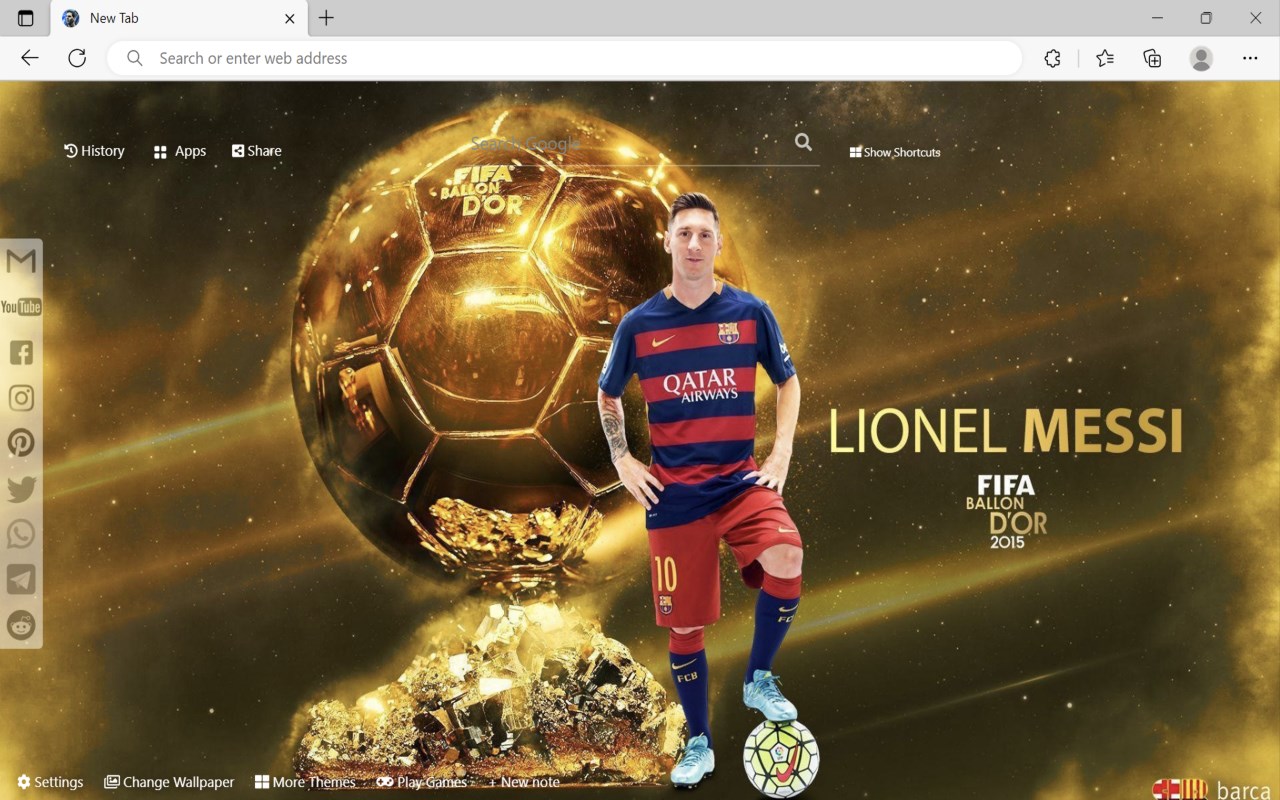Image resolution: width=1280 pixels, height=800 pixels.
Task: Open Twitter from the sidebar
Action: [21, 489]
